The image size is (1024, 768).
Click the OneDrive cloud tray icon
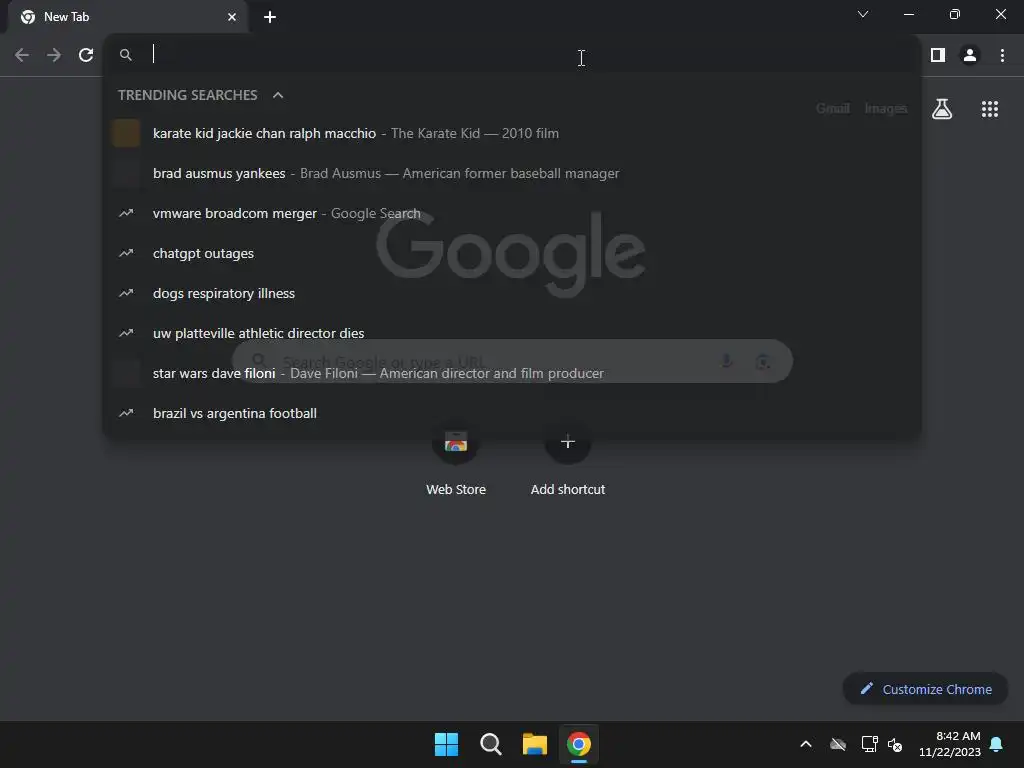point(838,744)
